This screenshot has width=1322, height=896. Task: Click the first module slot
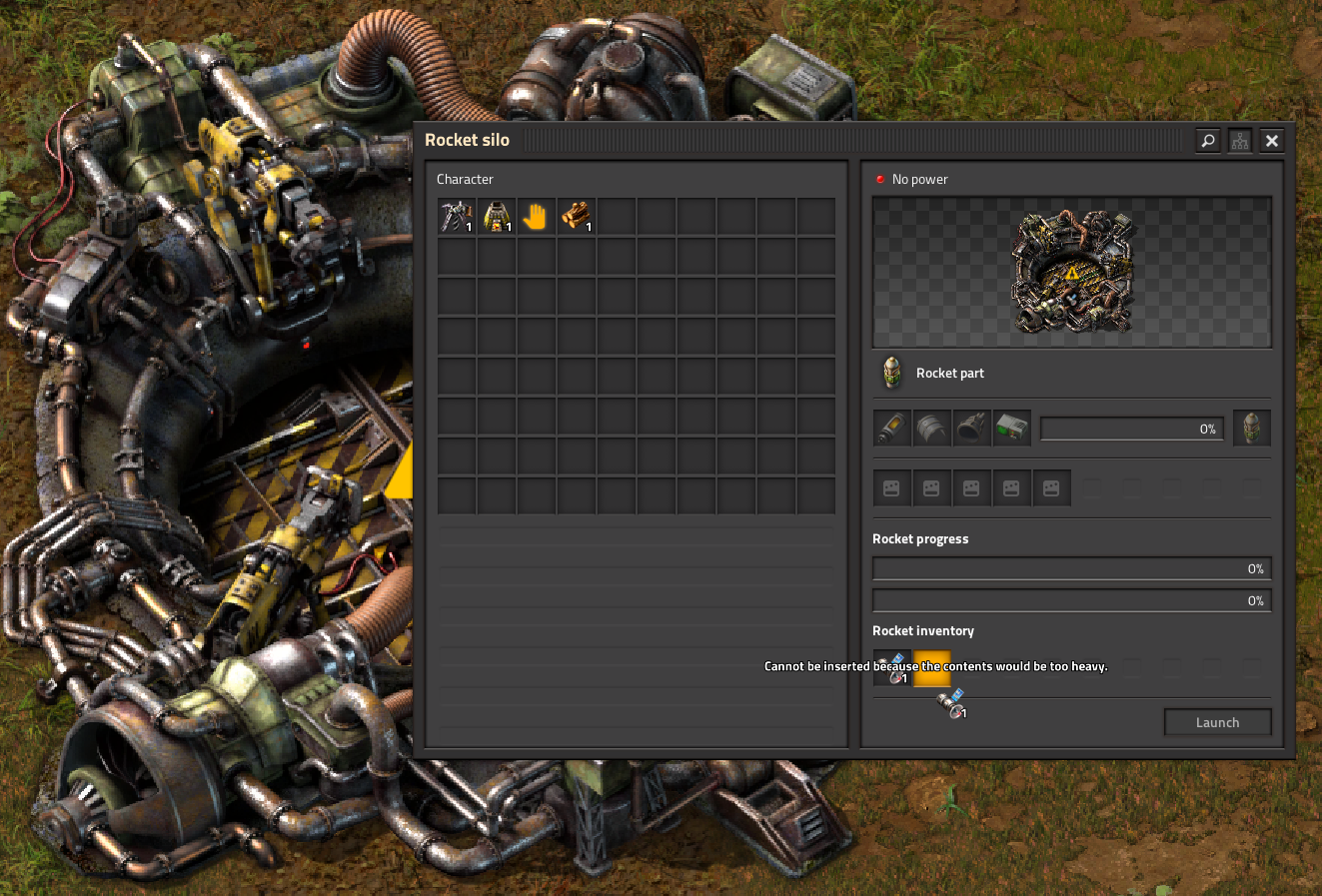click(x=892, y=488)
